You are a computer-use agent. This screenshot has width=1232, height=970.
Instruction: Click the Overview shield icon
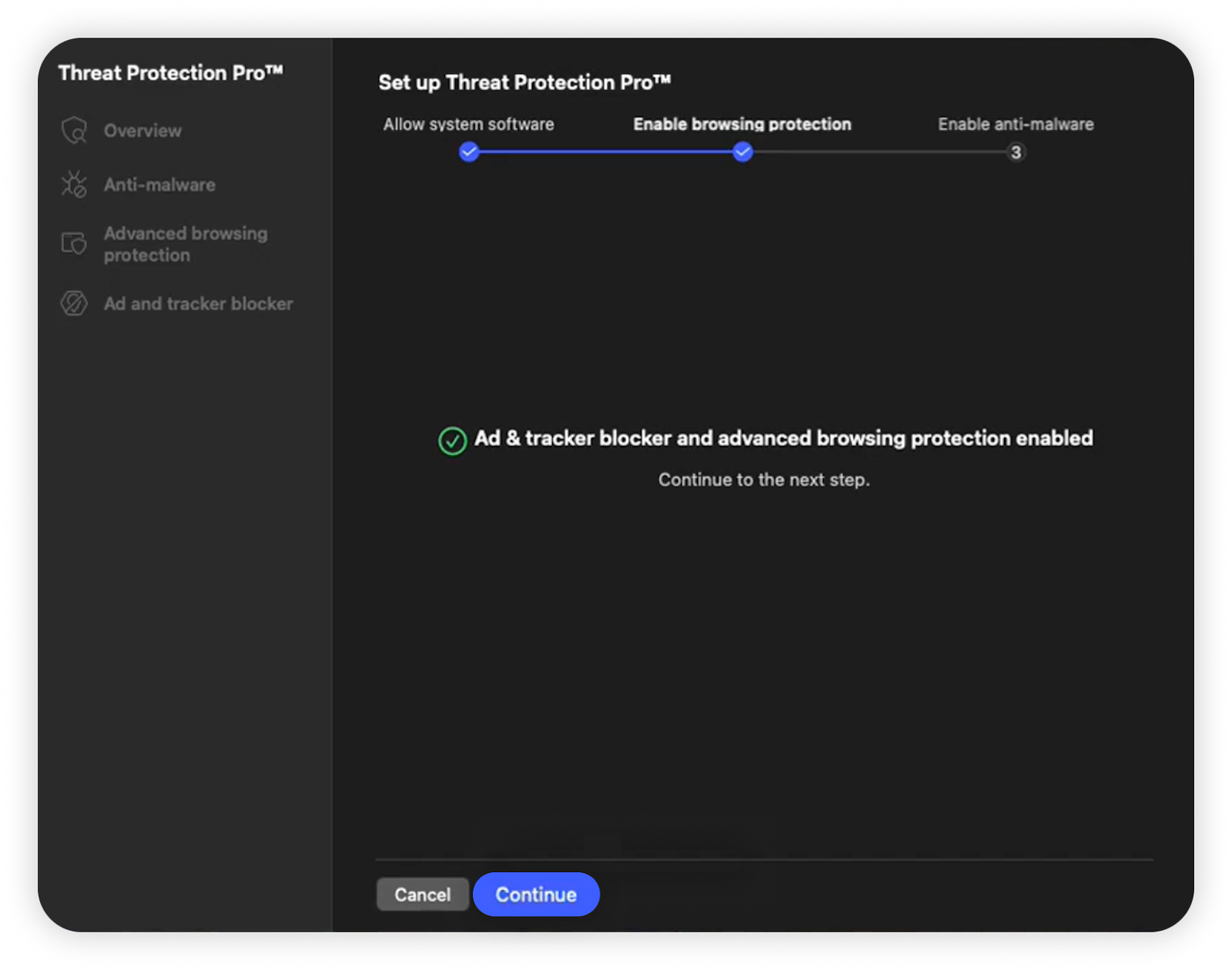coord(74,131)
